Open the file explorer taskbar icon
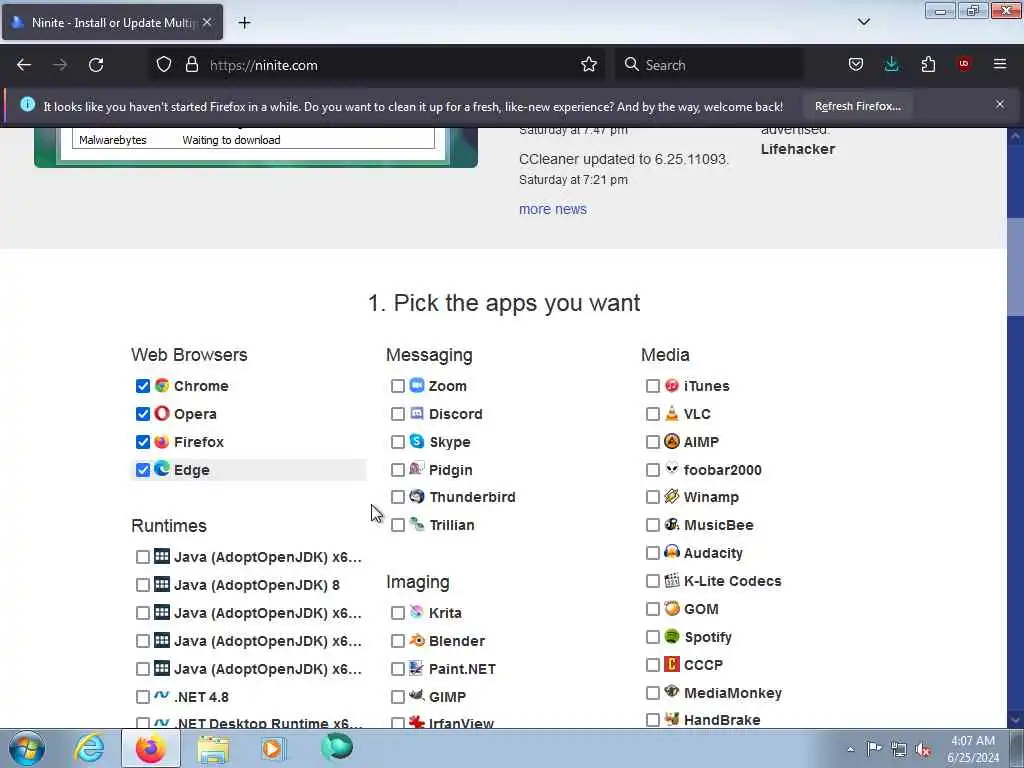 [213, 748]
